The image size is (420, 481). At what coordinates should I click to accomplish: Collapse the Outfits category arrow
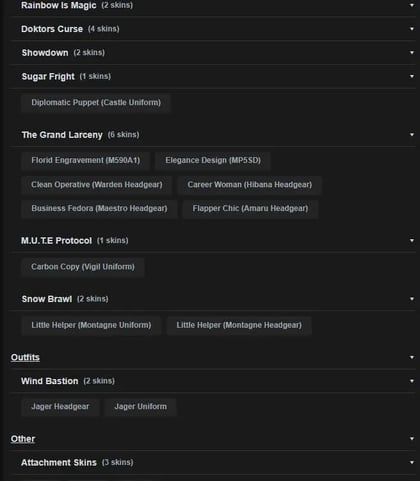click(412, 357)
